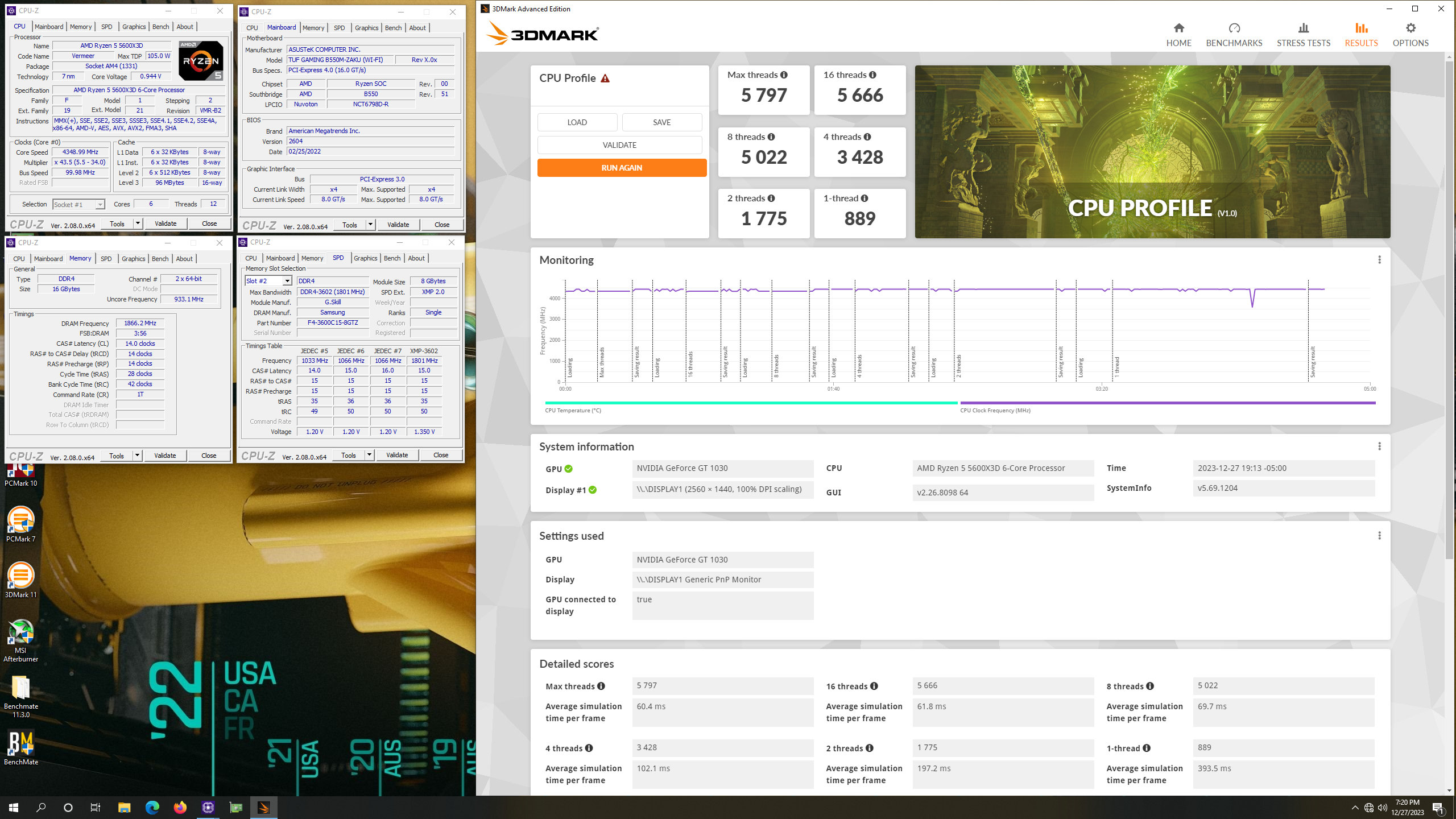The image size is (1456, 819).
Task: Open the Monitoring panel's three-dot menu
Action: [1379, 260]
